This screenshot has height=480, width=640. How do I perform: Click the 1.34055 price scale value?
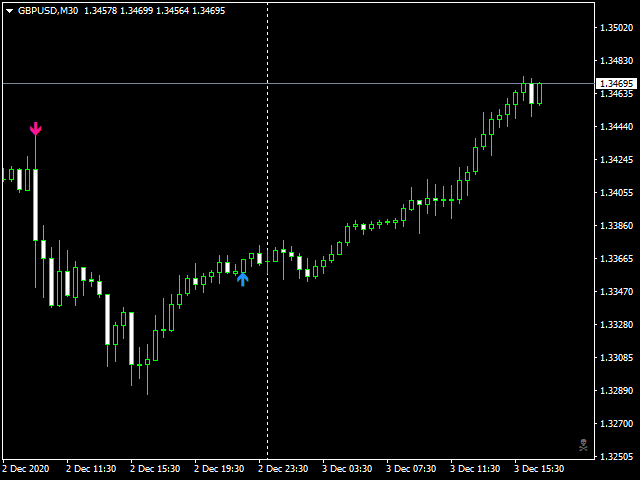[x=616, y=193]
